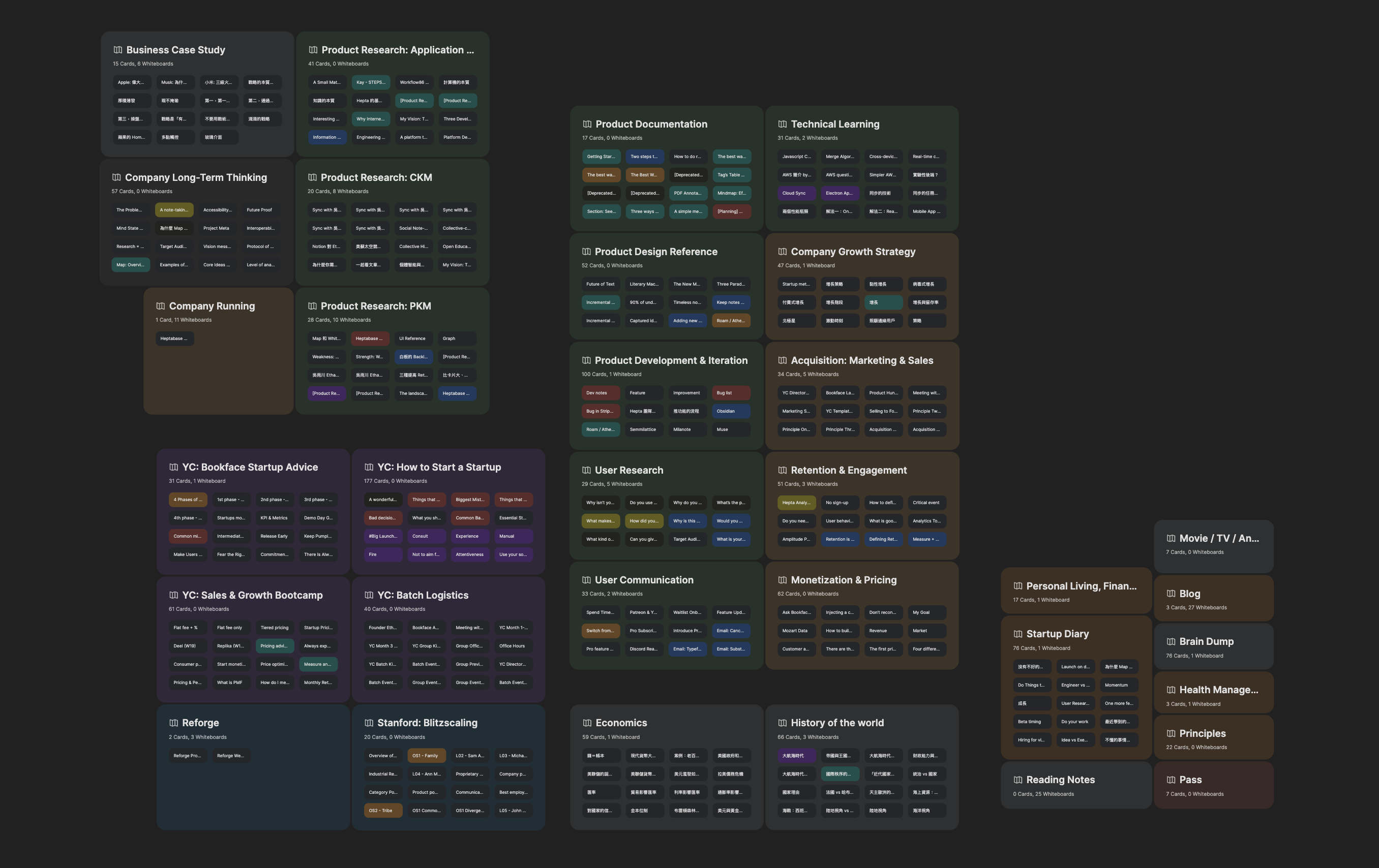The width and height of the screenshot is (1379, 868).
Task: Open the Heptabase card in Company Running
Action: pyautogui.click(x=174, y=339)
